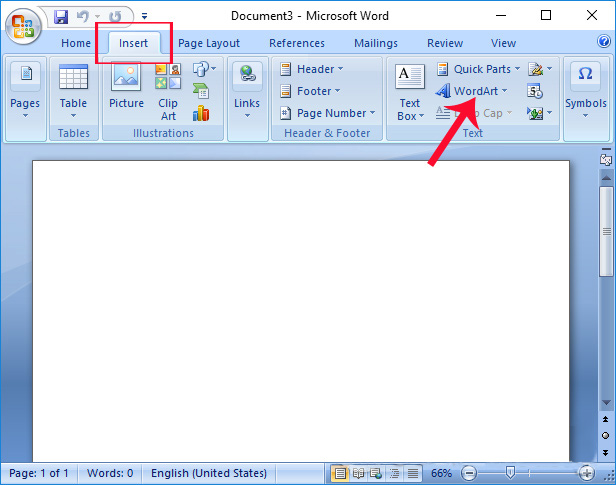Open the Page Layout tab
The width and height of the screenshot is (616, 485).
[x=209, y=43]
